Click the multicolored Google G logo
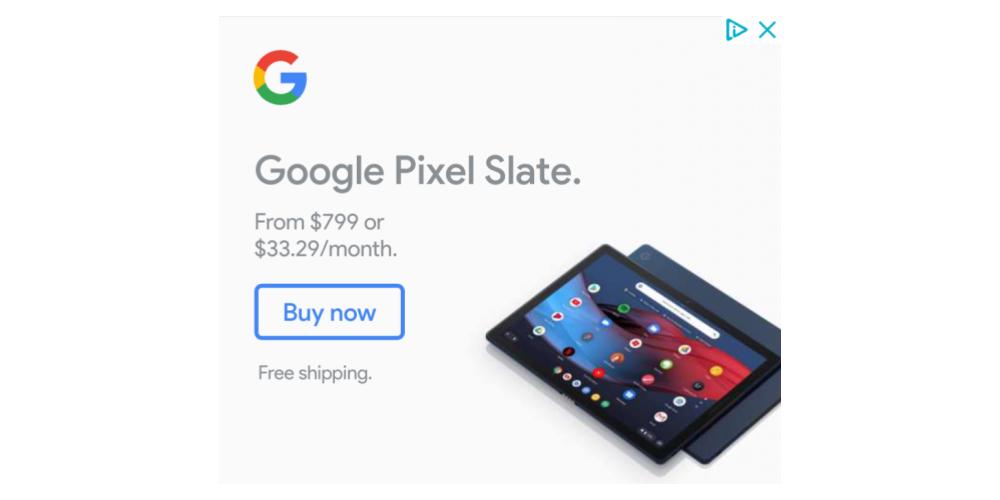 click(x=280, y=77)
